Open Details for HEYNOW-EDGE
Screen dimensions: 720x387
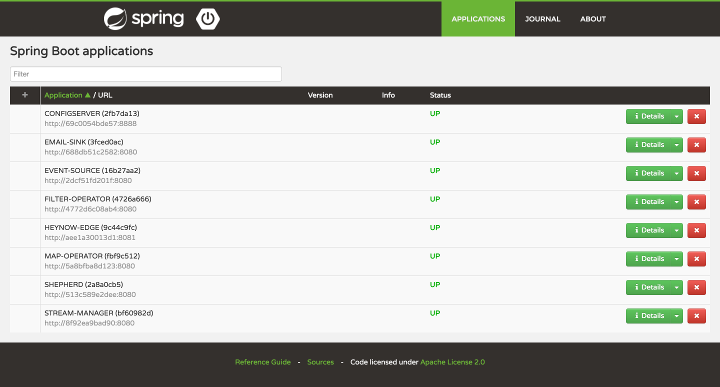(648, 230)
